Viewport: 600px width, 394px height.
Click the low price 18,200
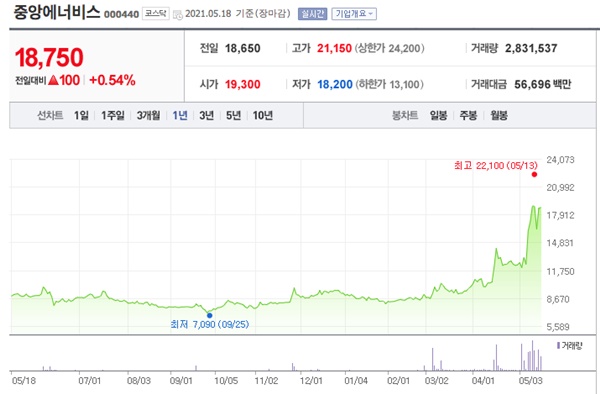click(335, 84)
